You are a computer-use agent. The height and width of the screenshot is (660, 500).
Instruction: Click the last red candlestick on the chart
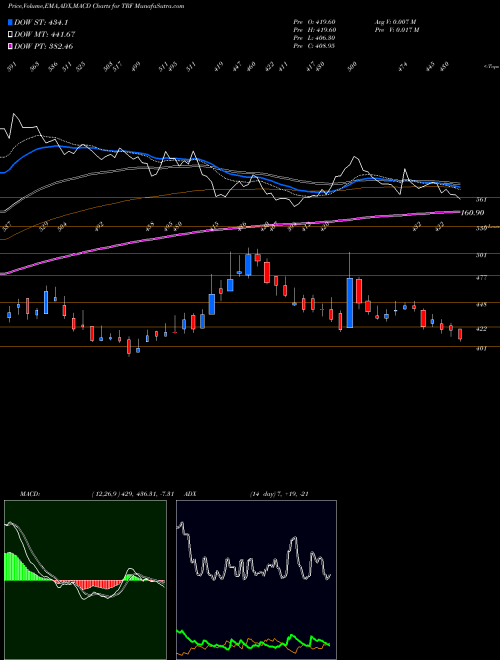coord(460,335)
